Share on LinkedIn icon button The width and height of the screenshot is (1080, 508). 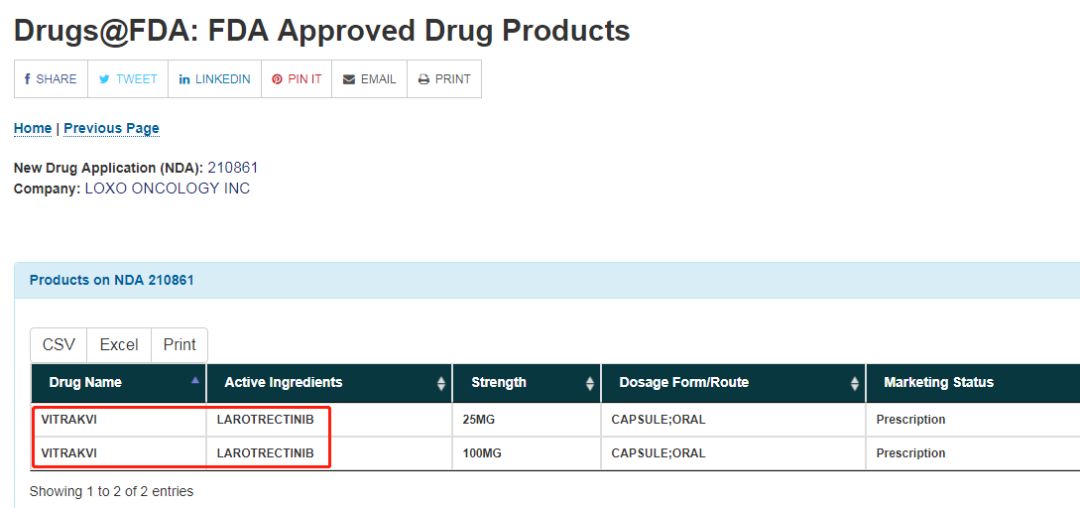point(185,79)
